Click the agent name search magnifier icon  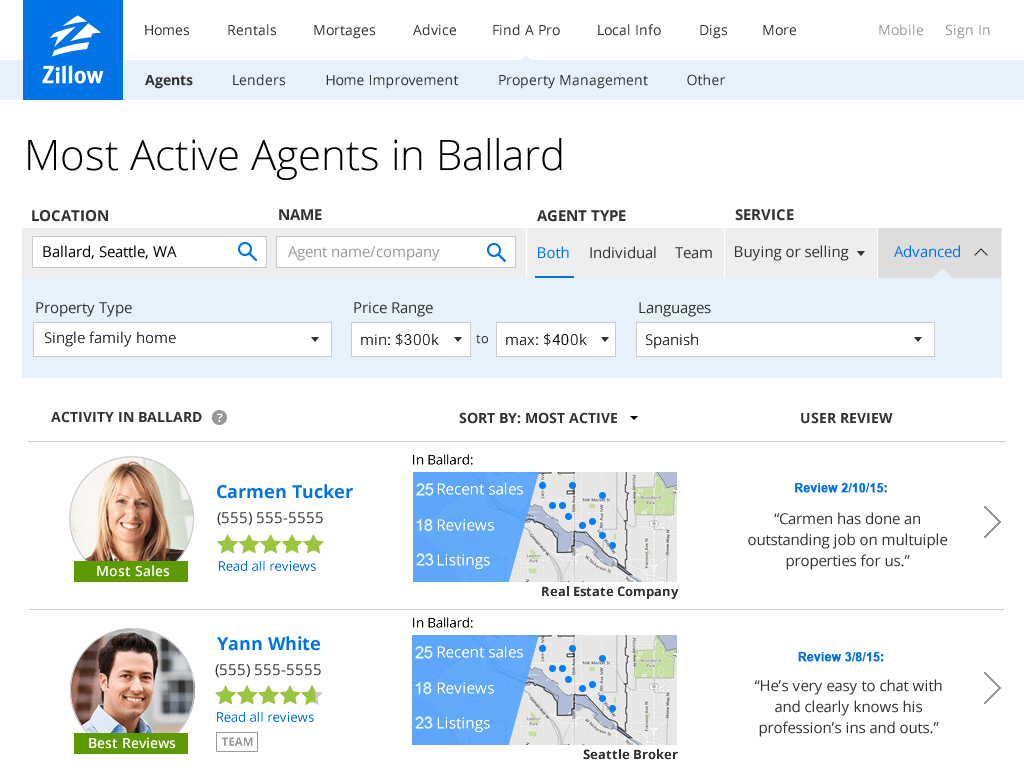click(496, 252)
